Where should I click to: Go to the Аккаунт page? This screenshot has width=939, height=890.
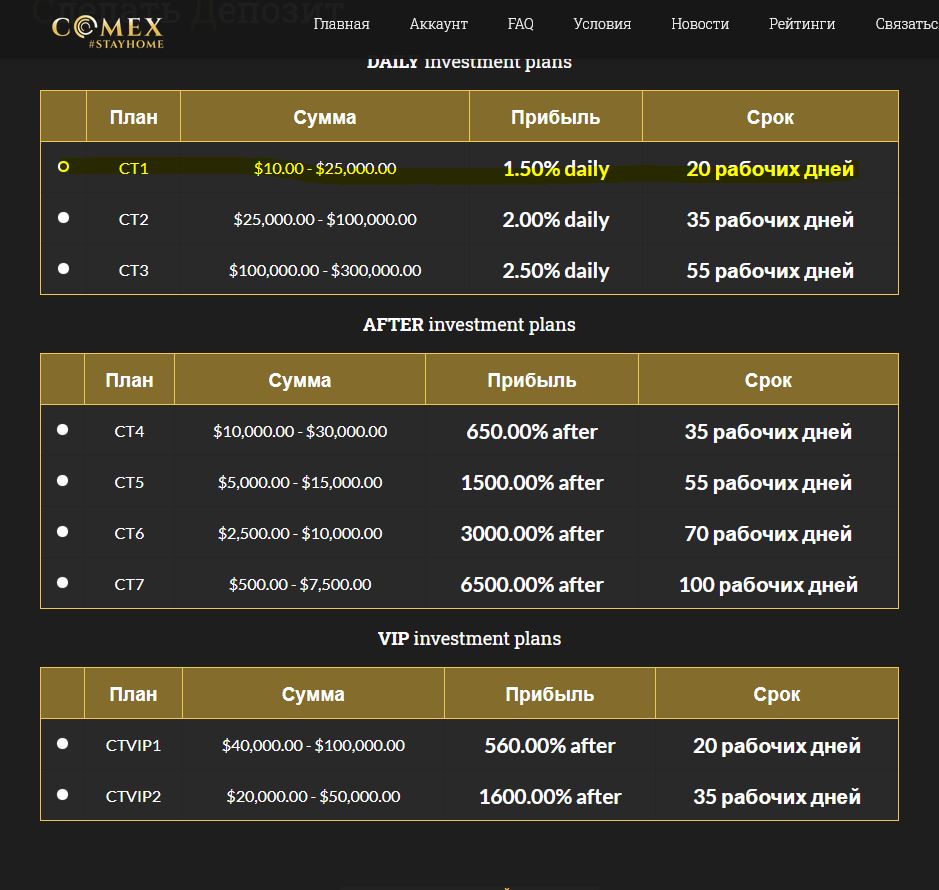tap(438, 24)
